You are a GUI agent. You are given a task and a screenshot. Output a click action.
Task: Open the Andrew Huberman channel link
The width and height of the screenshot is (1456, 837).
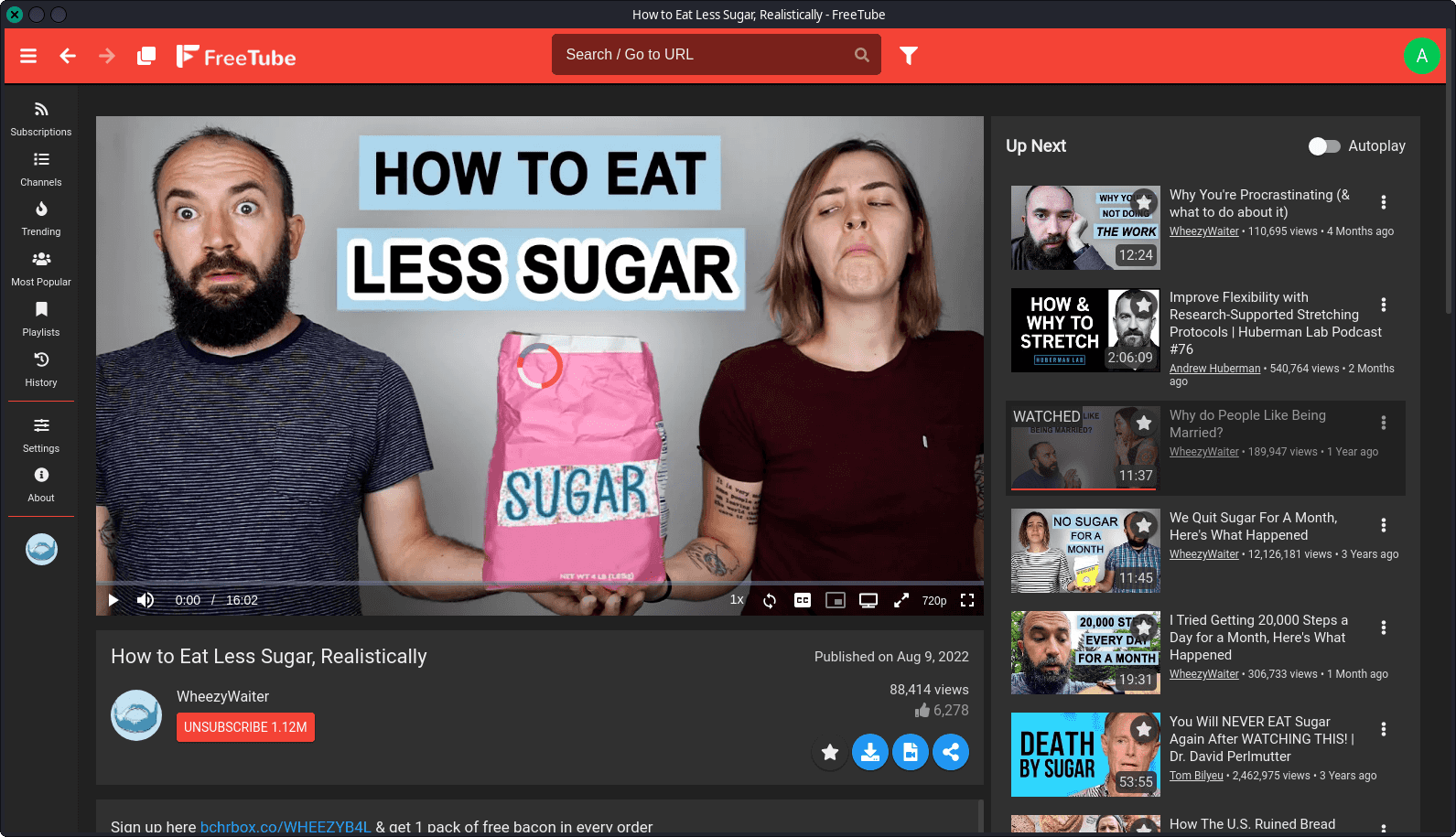point(1214,369)
